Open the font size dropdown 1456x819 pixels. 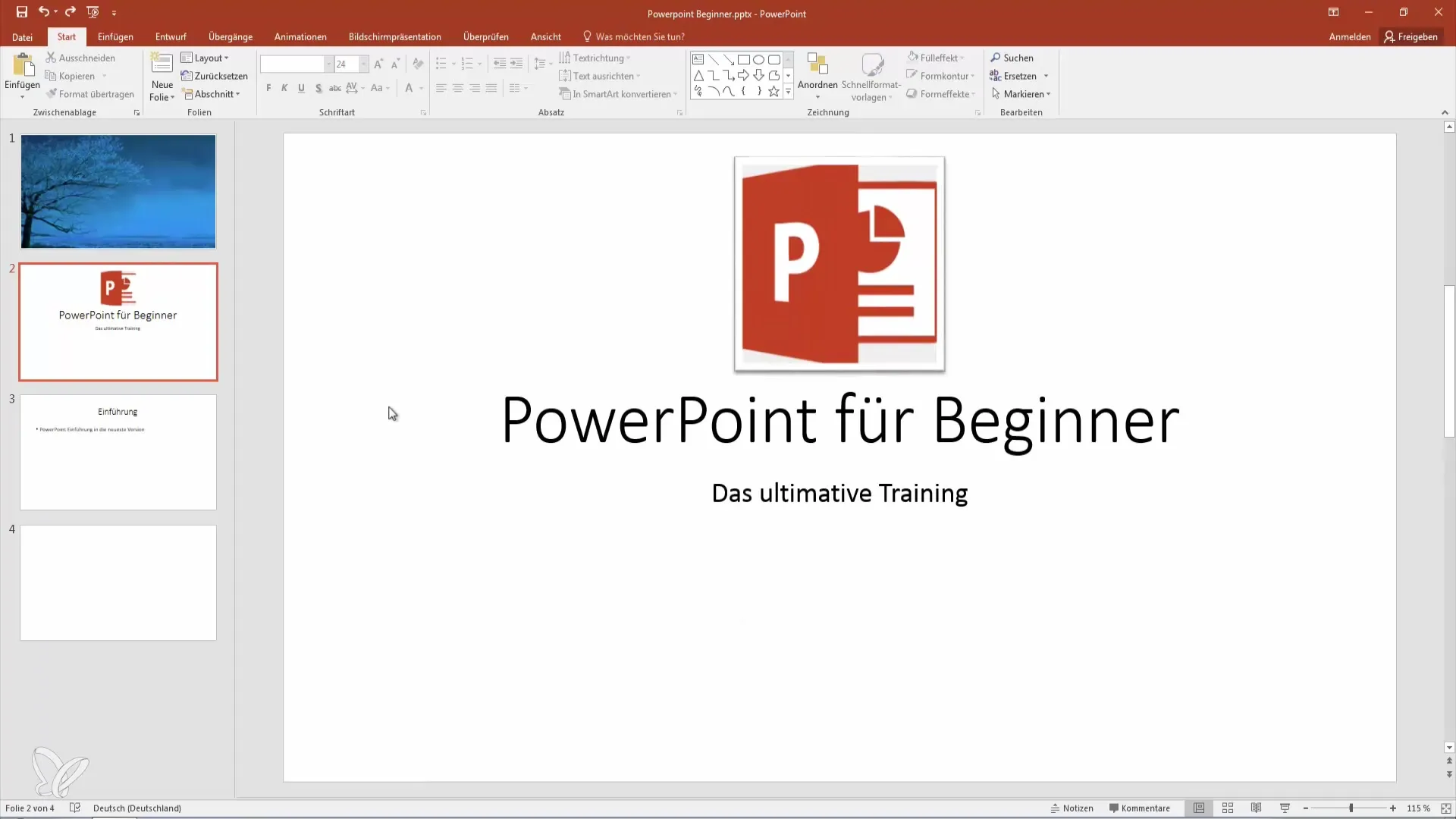tap(363, 64)
